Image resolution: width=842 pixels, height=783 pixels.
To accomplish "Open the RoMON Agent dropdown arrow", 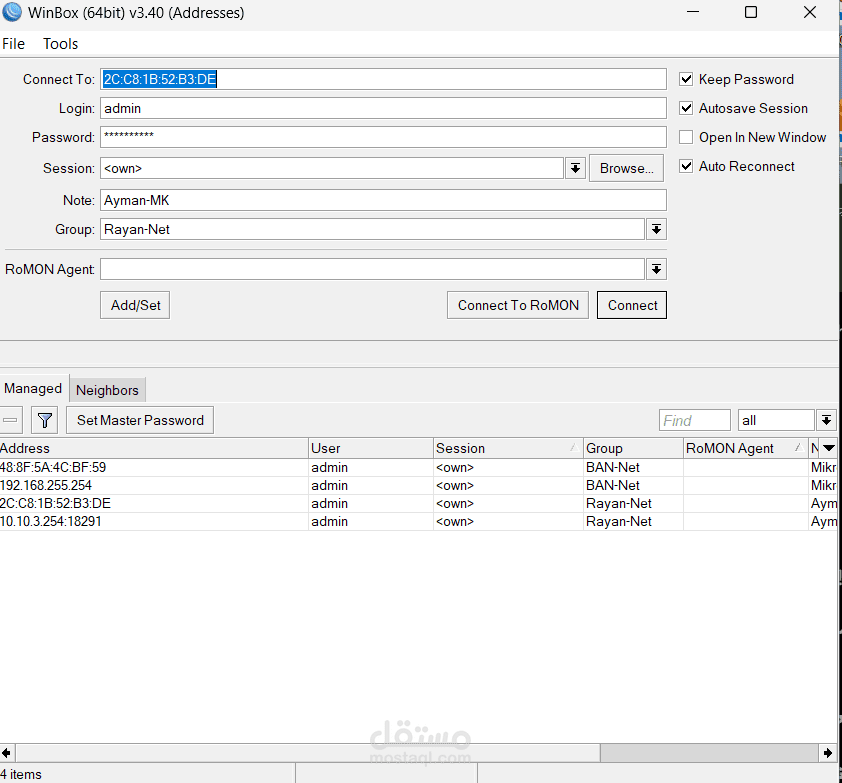I will point(656,270).
